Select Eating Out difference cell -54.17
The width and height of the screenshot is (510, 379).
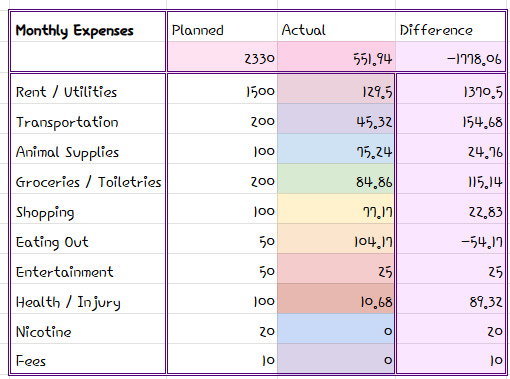tap(451, 239)
